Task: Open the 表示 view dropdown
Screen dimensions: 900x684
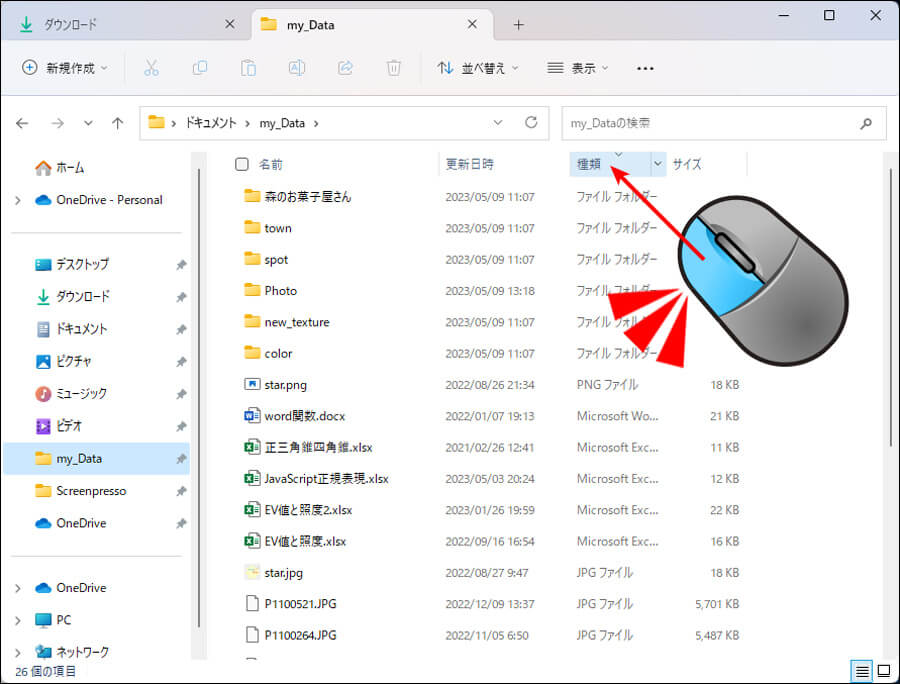Action: tap(577, 68)
